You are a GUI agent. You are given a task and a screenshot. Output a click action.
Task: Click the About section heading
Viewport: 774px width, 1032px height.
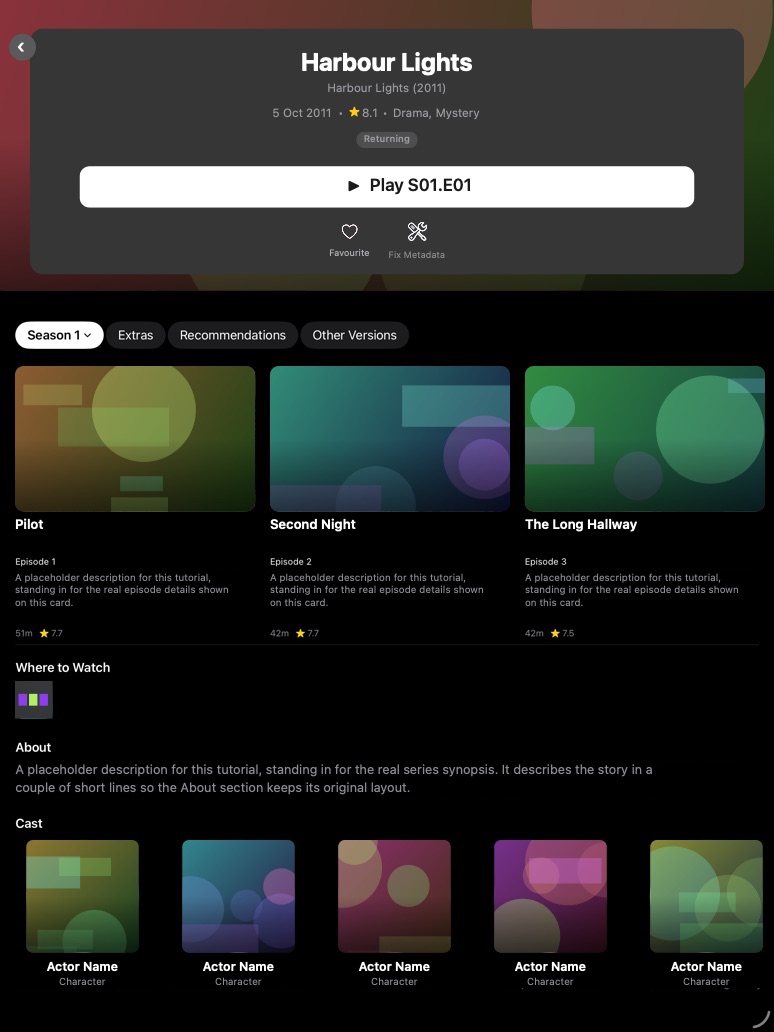[34, 748]
